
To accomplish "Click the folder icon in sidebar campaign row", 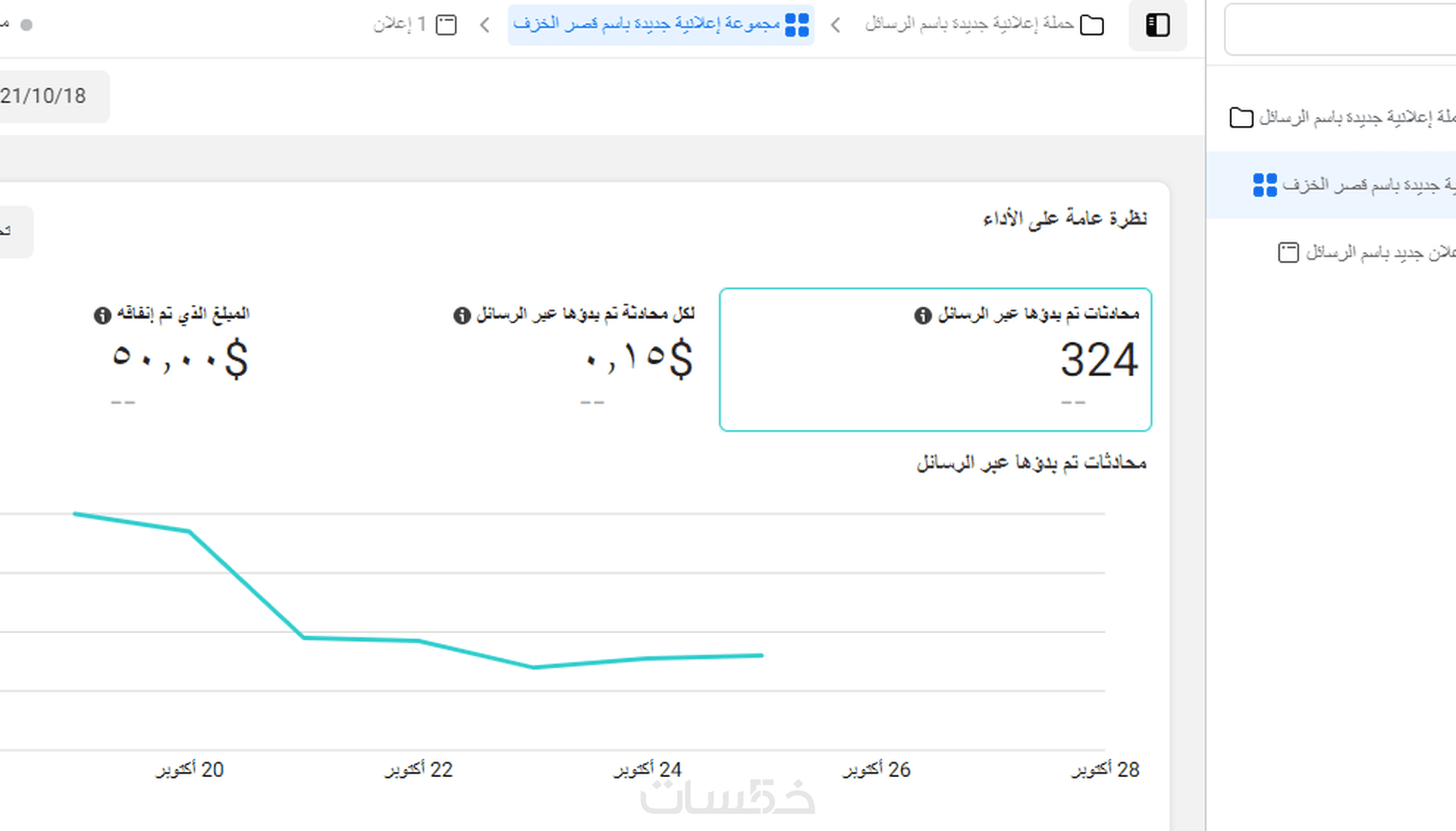I will tap(1241, 117).
